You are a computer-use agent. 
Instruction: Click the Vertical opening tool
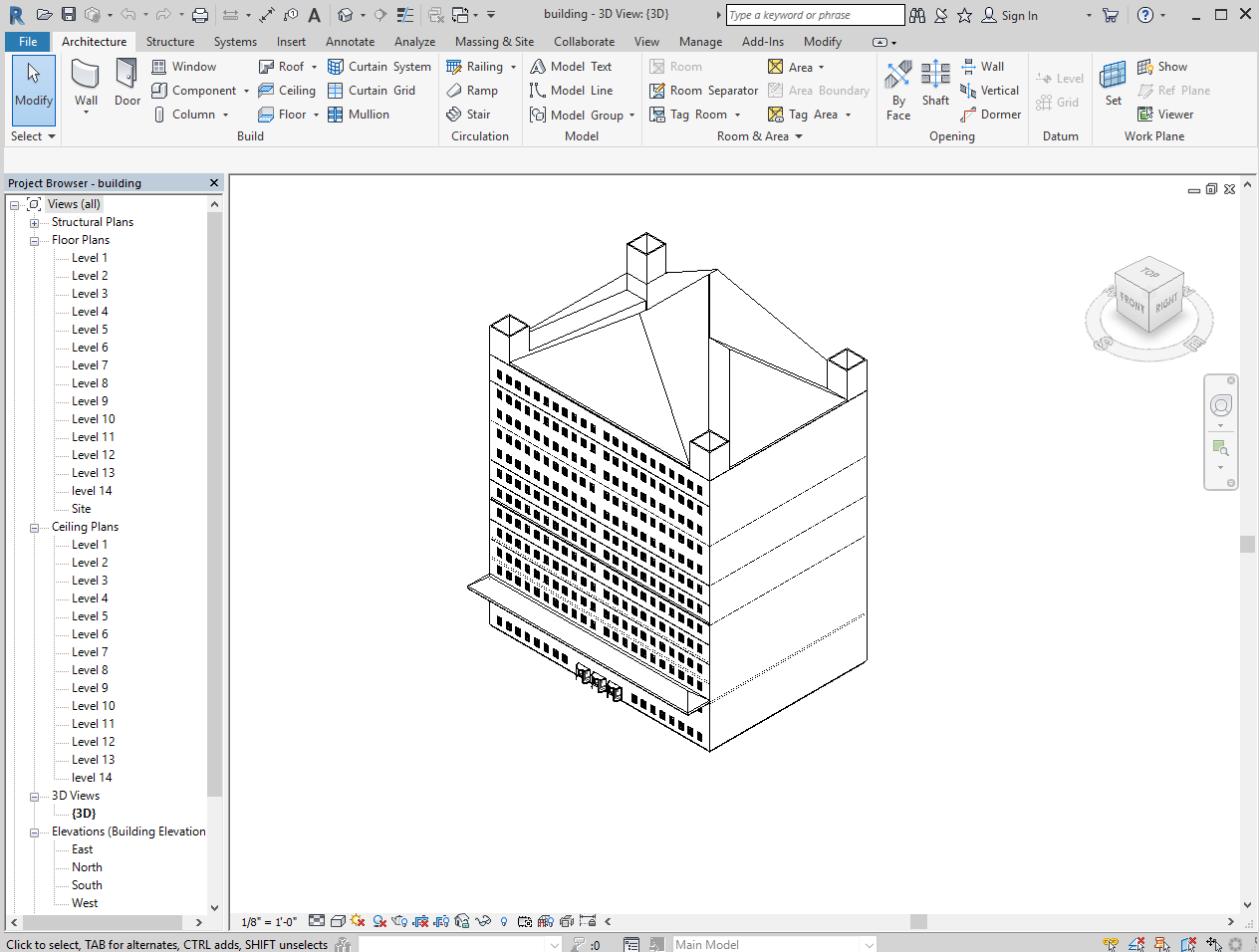(990, 91)
